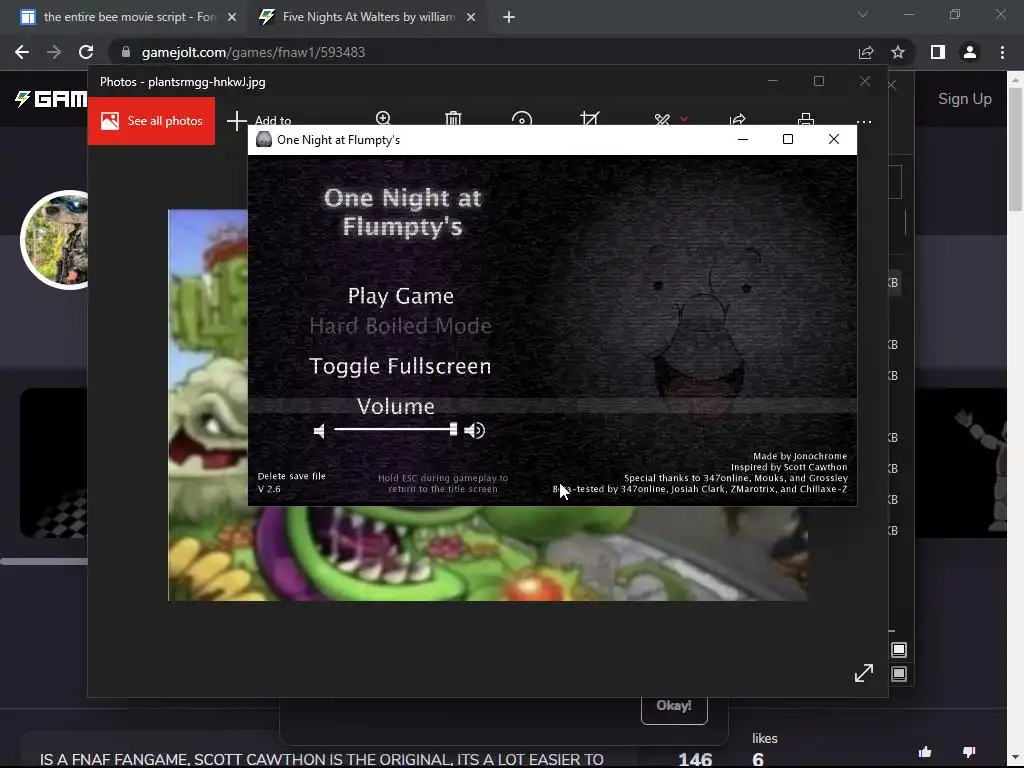Click the Okay! button on the page
Screen dimensions: 1024x768
coord(674,706)
